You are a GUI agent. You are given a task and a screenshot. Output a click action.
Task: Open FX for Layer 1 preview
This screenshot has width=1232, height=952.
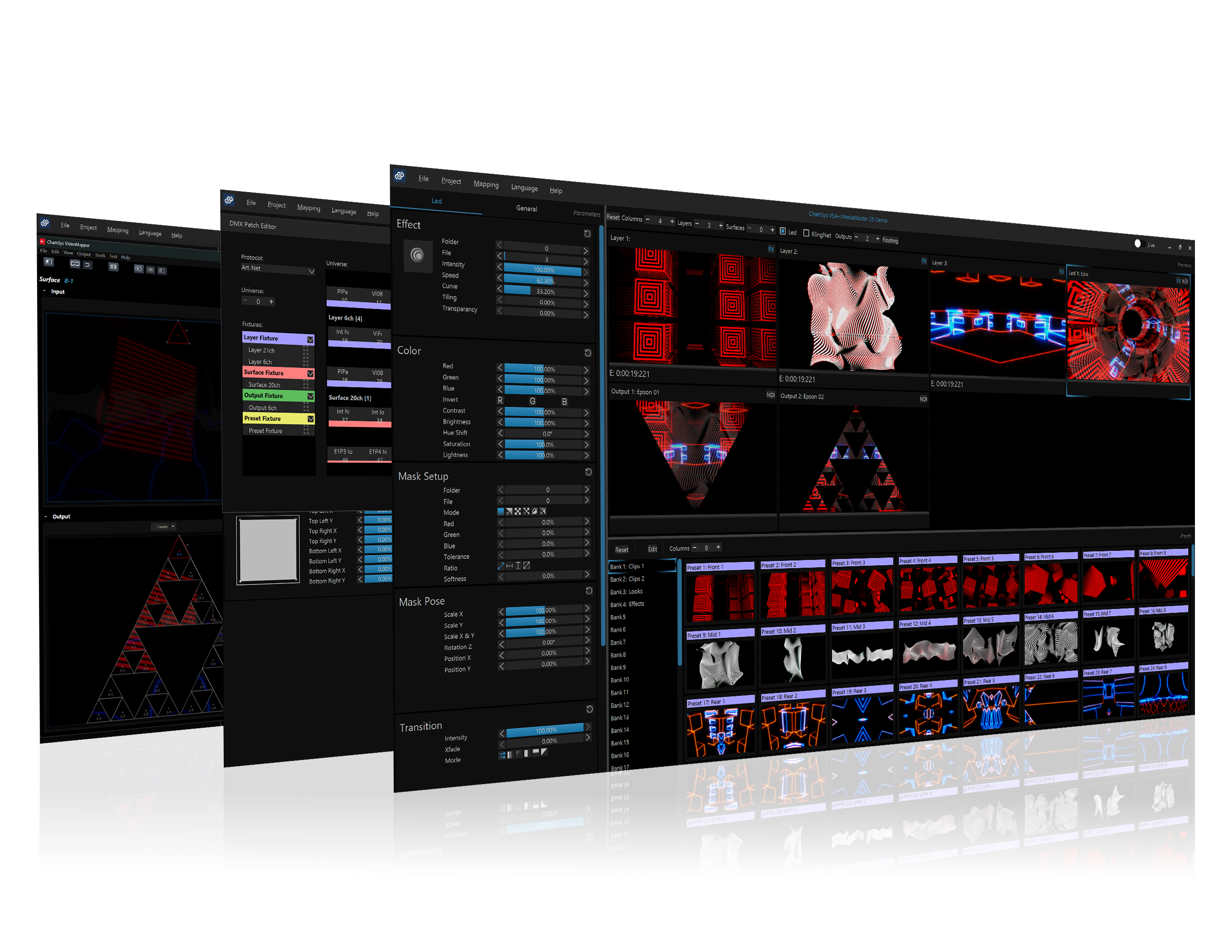[771, 249]
